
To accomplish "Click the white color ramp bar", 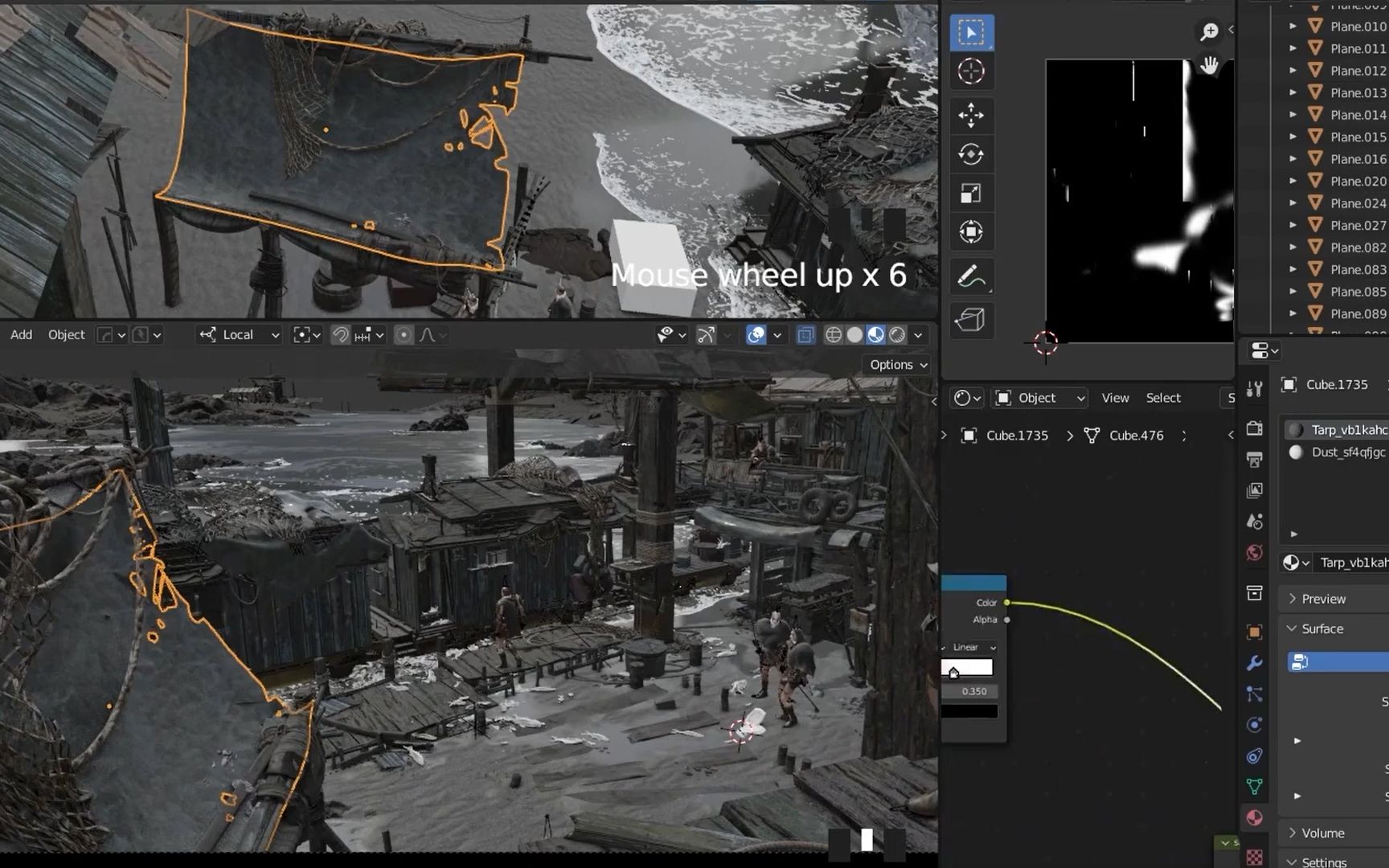I will 967,667.
